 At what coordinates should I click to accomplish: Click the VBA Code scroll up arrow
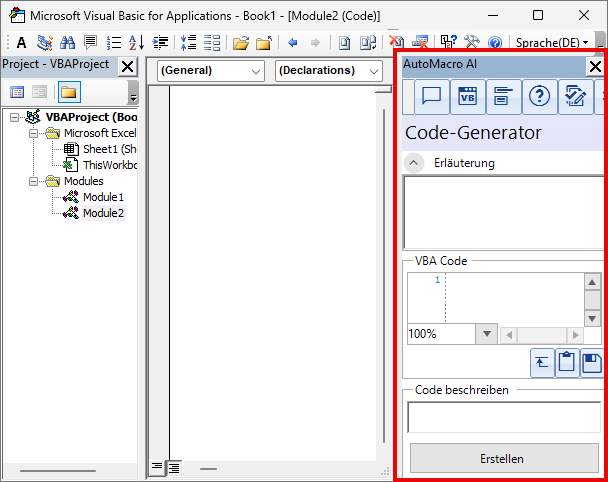tap(592, 282)
